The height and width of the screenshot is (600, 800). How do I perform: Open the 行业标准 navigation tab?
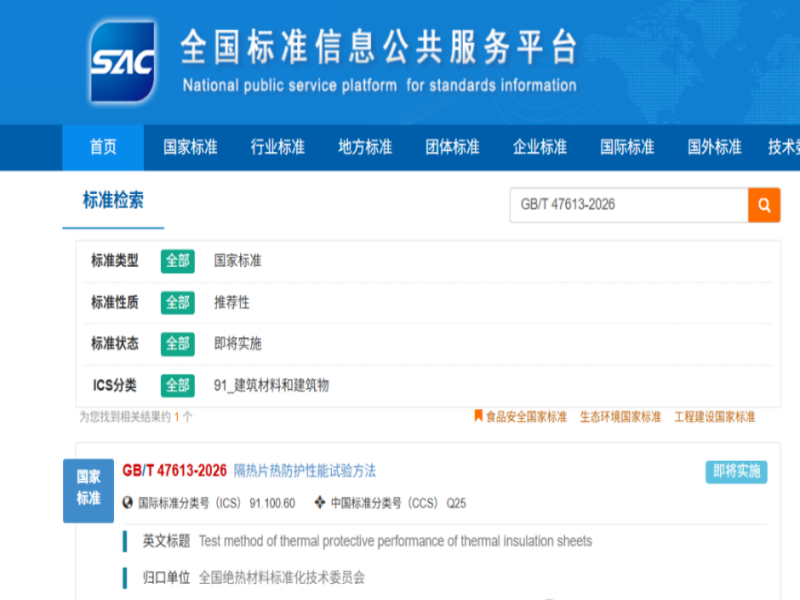(278, 147)
